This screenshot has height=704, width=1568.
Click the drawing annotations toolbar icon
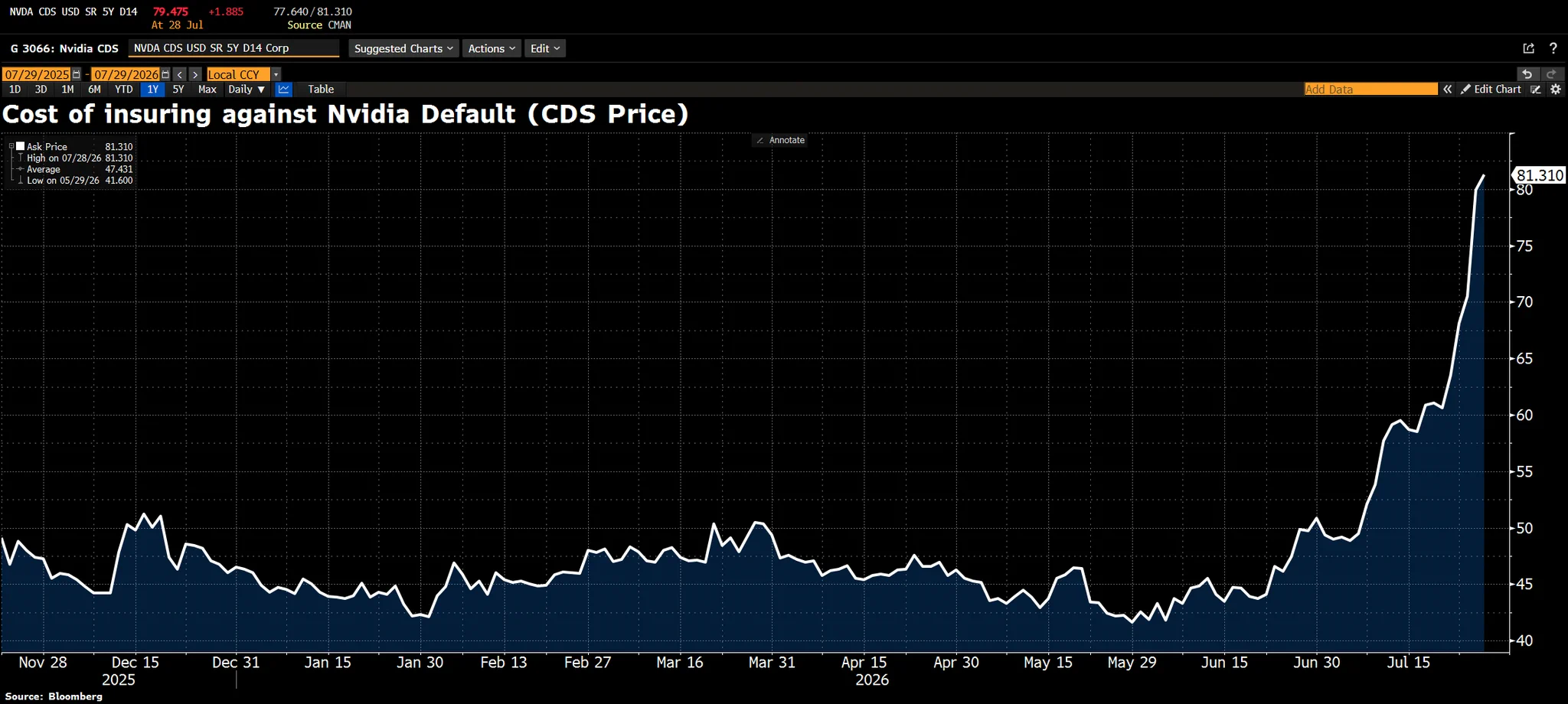point(1535,90)
